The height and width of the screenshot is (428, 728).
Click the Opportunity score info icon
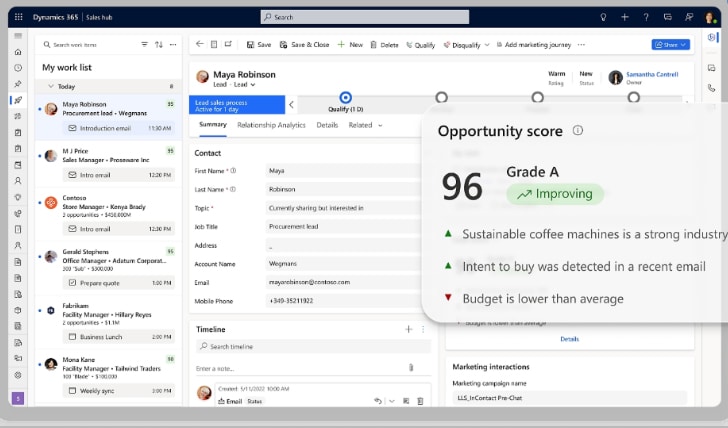(578, 131)
